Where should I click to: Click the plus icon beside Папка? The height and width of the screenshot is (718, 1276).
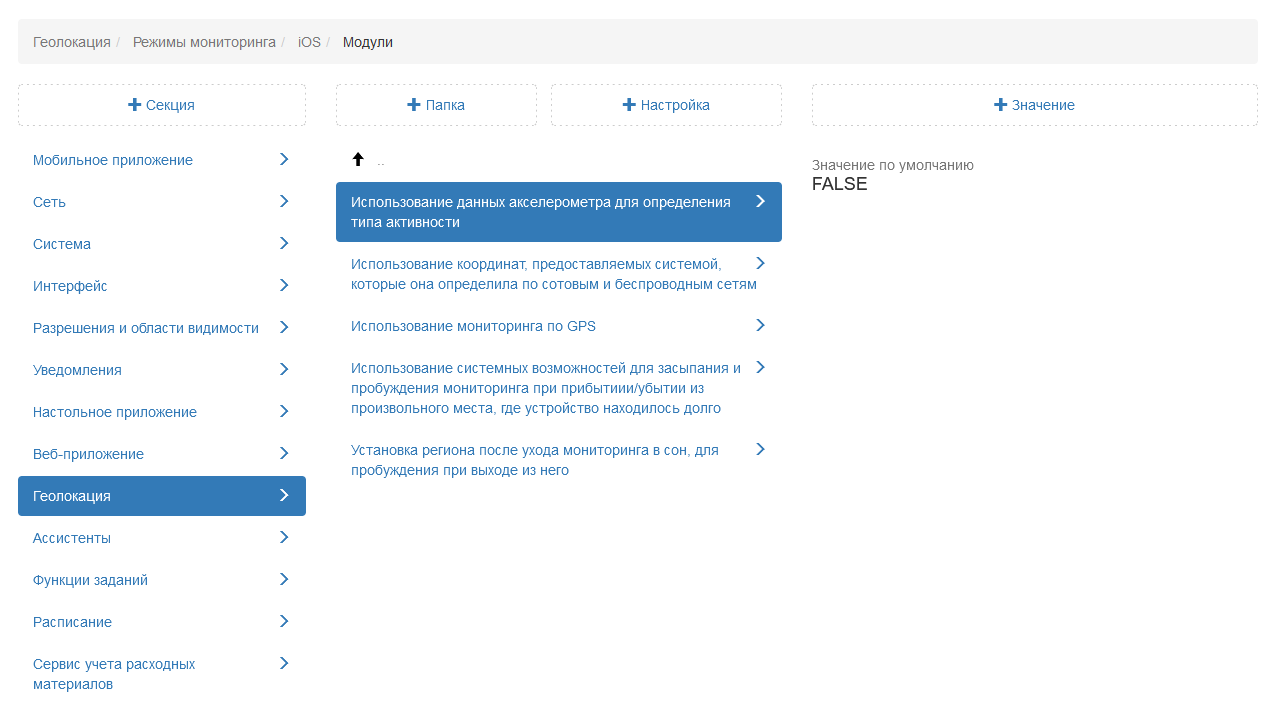click(x=414, y=105)
